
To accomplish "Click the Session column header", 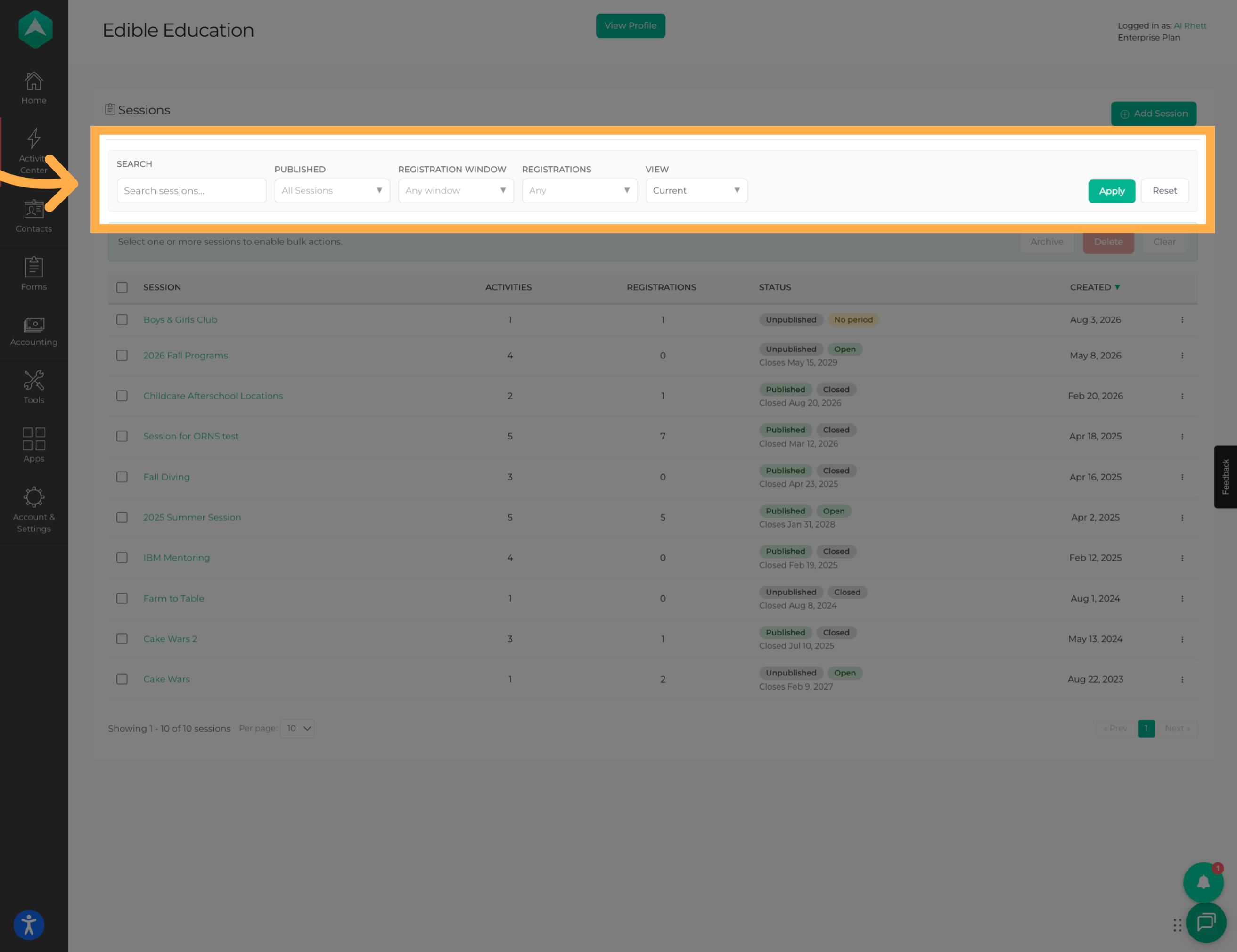I will coord(162,287).
